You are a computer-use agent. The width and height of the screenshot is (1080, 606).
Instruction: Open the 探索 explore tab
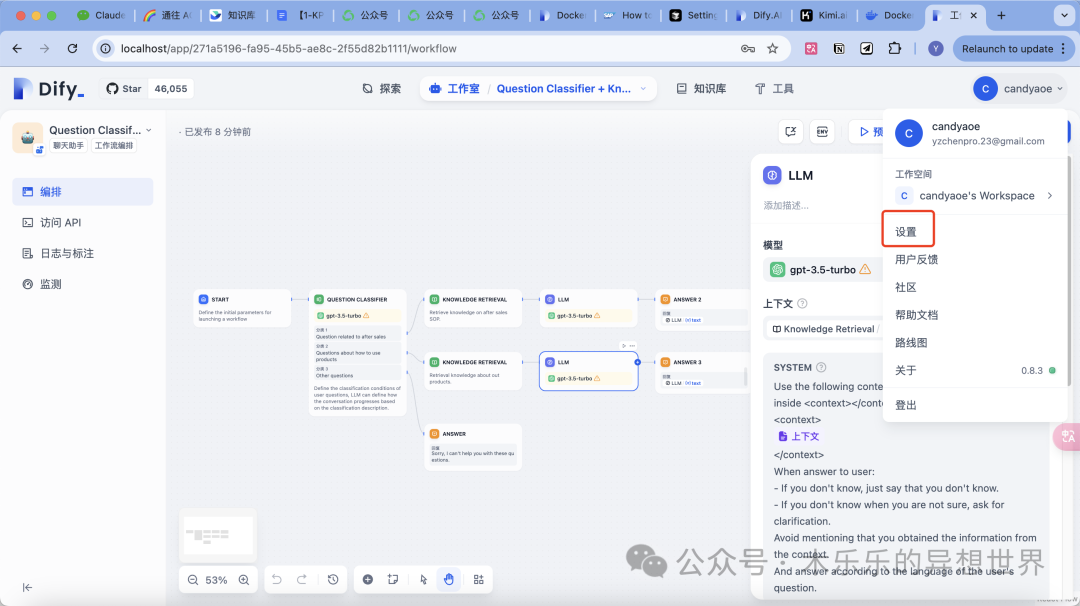(382, 88)
